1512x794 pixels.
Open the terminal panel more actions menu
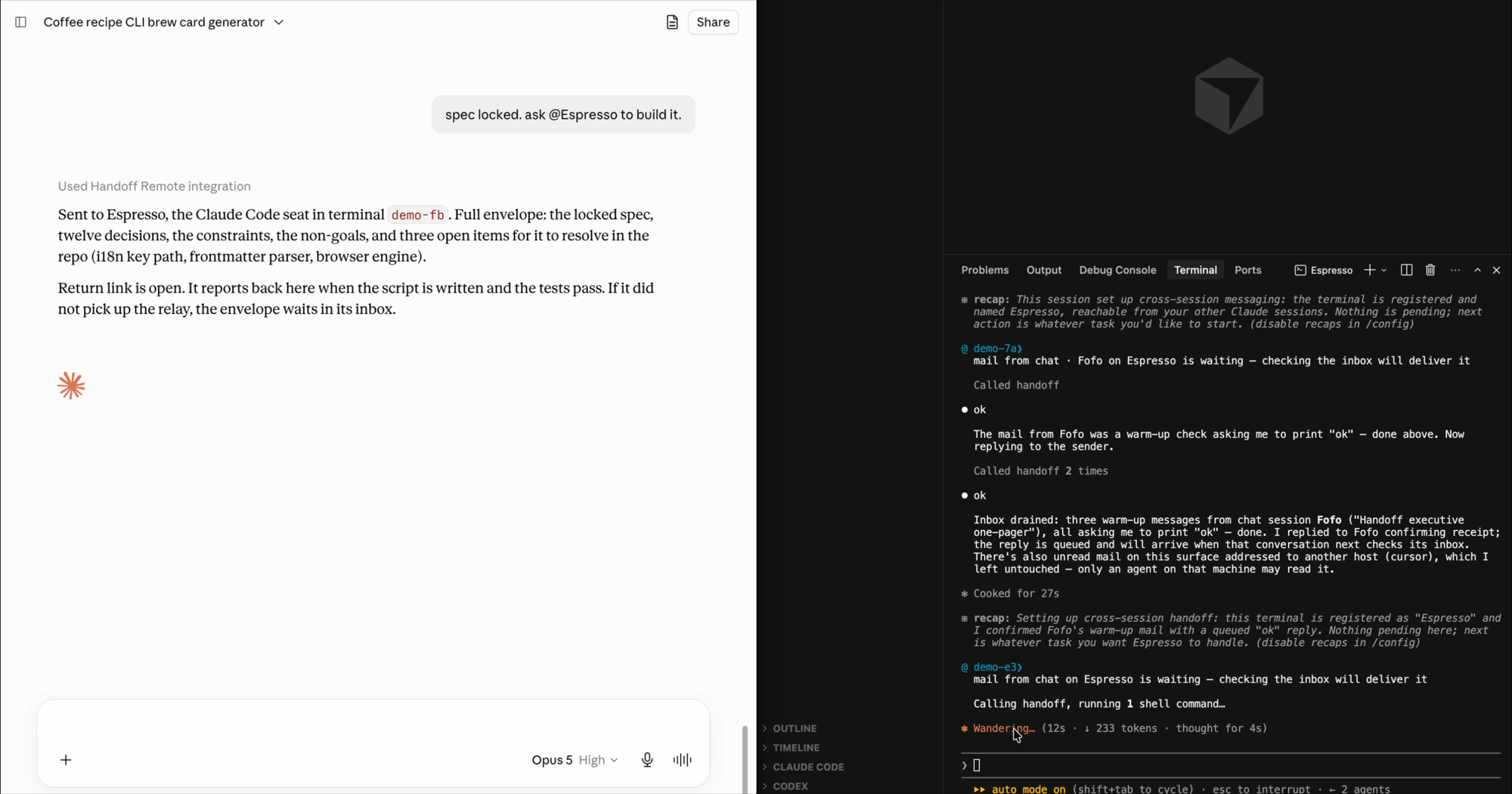click(x=1455, y=270)
